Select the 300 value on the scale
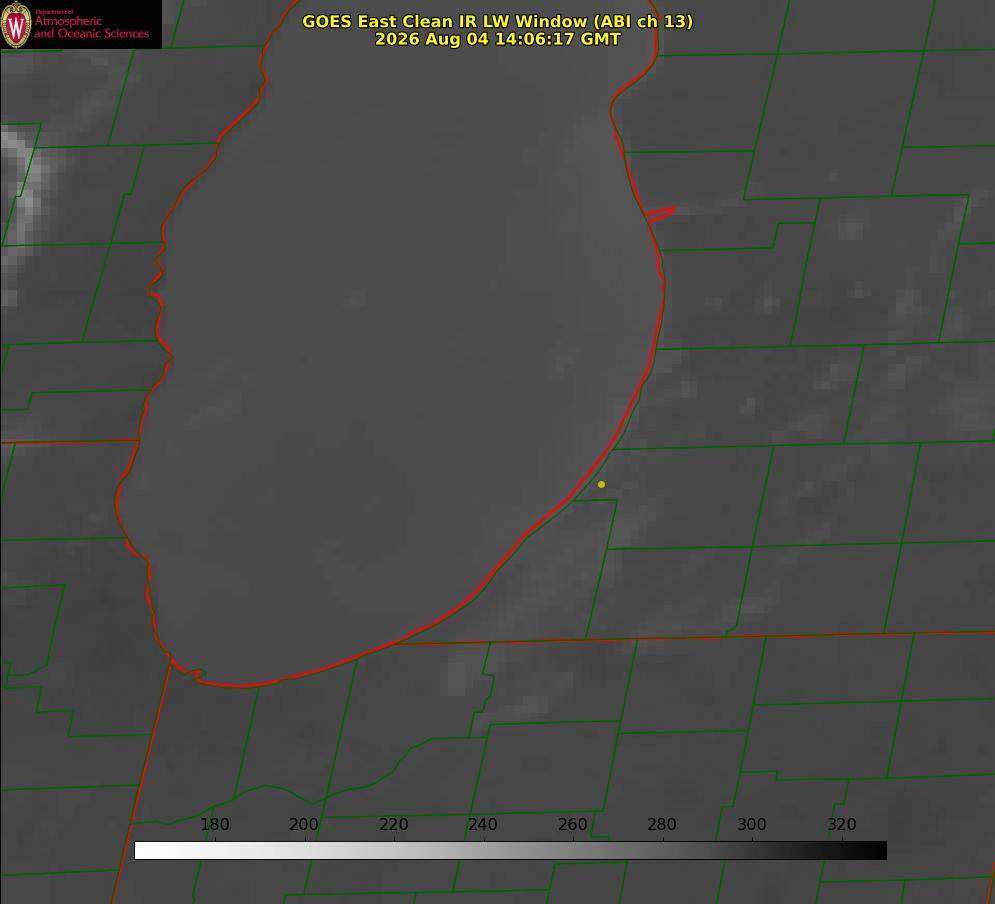Viewport: 995px width, 904px height. tap(752, 824)
